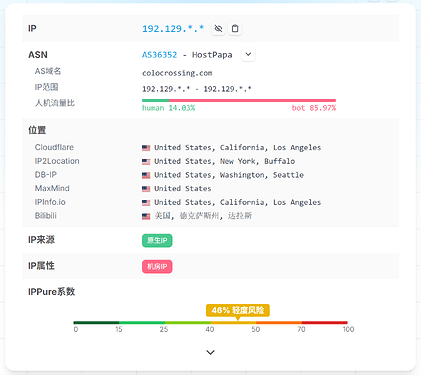Click the human 14.03% label
This screenshot has height=375, width=421.
169,108
